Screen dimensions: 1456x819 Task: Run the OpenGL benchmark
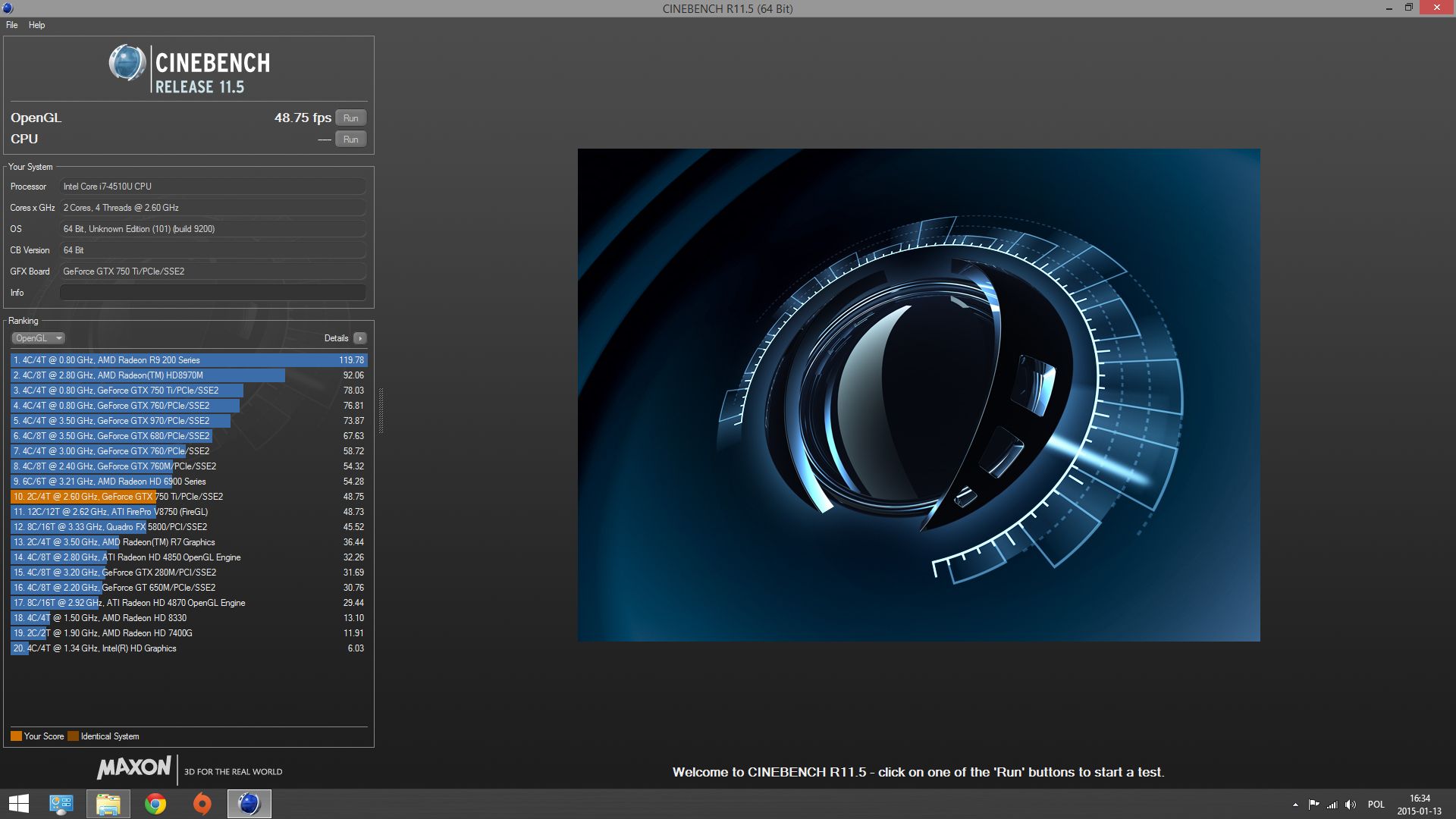point(350,118)
